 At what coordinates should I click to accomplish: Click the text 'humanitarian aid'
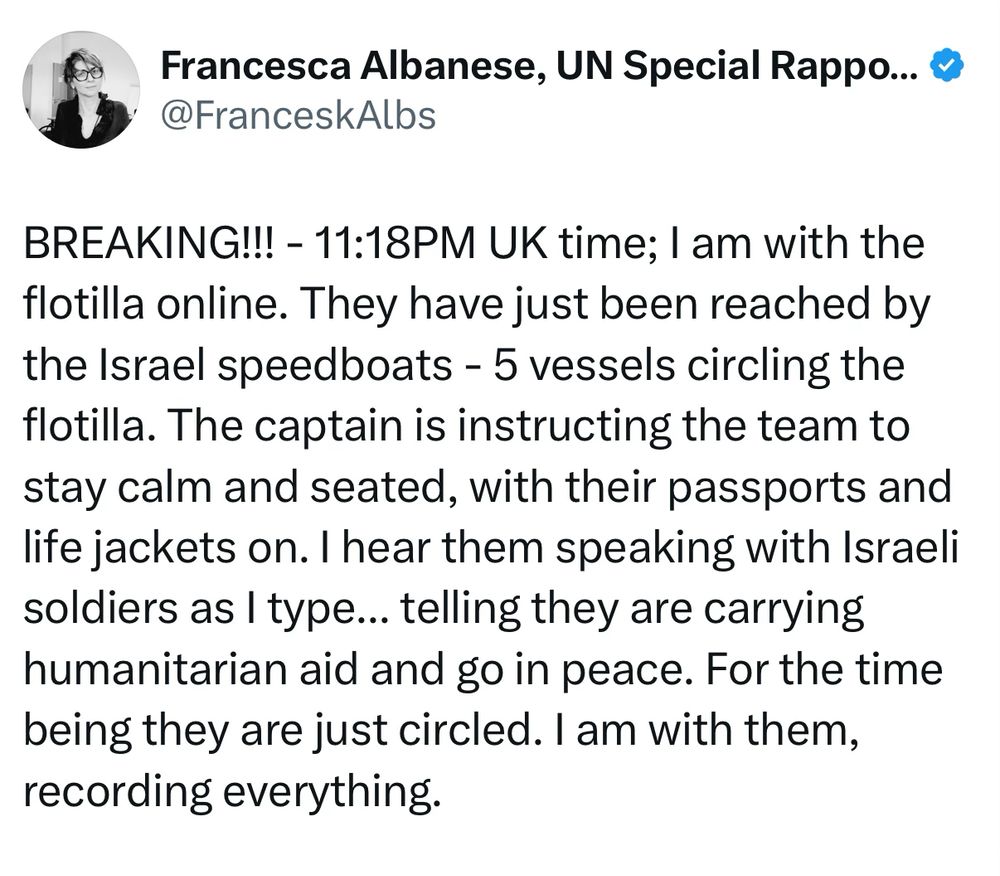[x=191, y=669]
